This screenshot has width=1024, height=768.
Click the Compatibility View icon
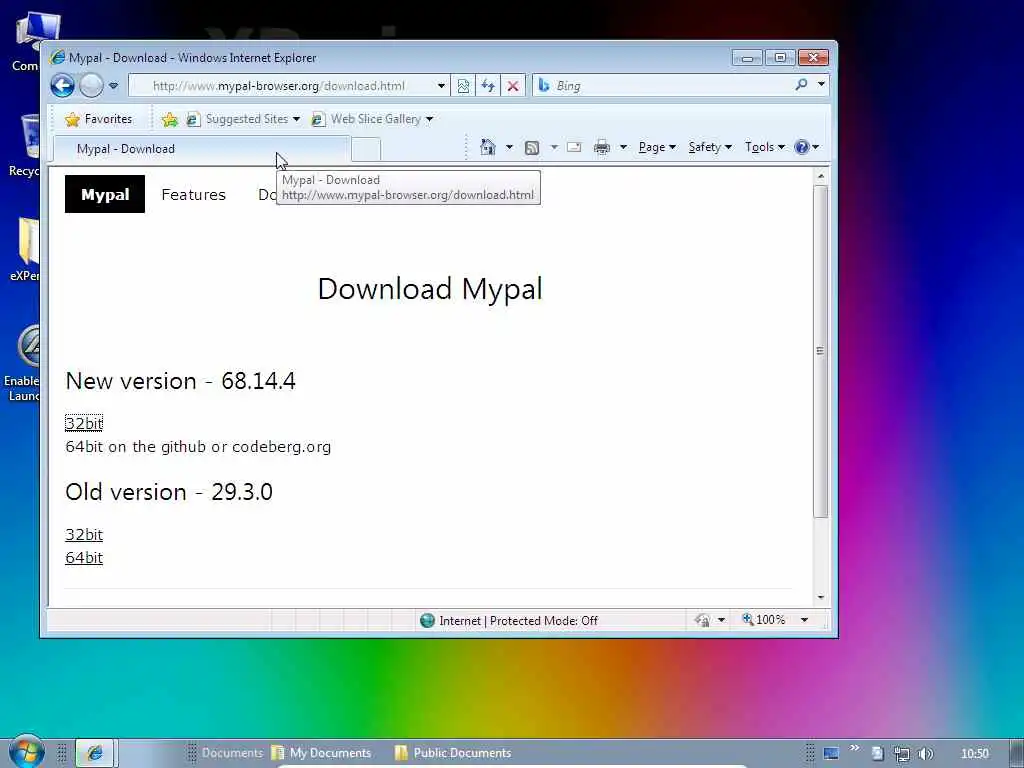(x=463, y=86)
